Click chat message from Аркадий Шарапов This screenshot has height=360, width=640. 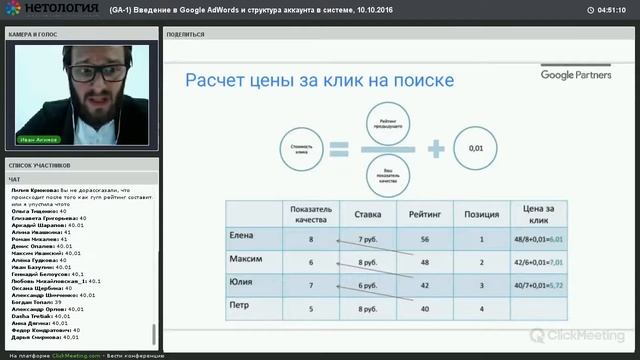click(47, 225)
